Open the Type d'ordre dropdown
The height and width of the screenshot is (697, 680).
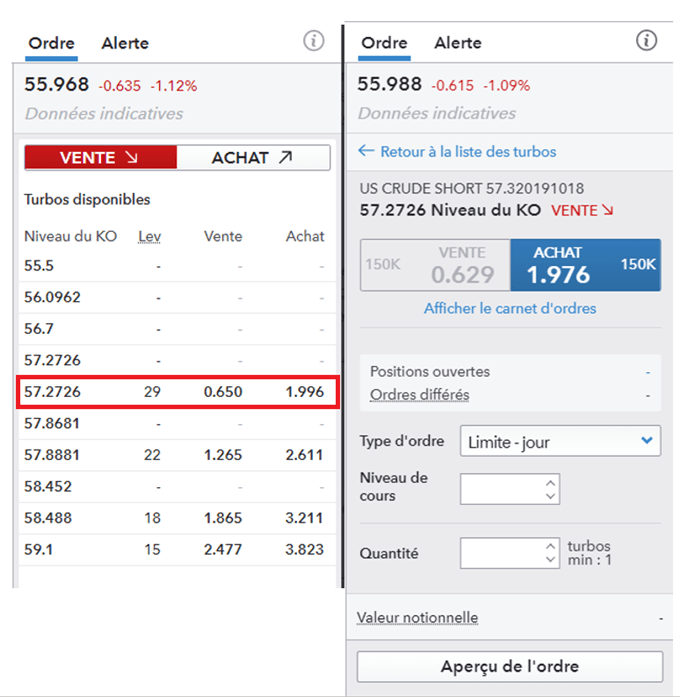click(x=560, y=441)
